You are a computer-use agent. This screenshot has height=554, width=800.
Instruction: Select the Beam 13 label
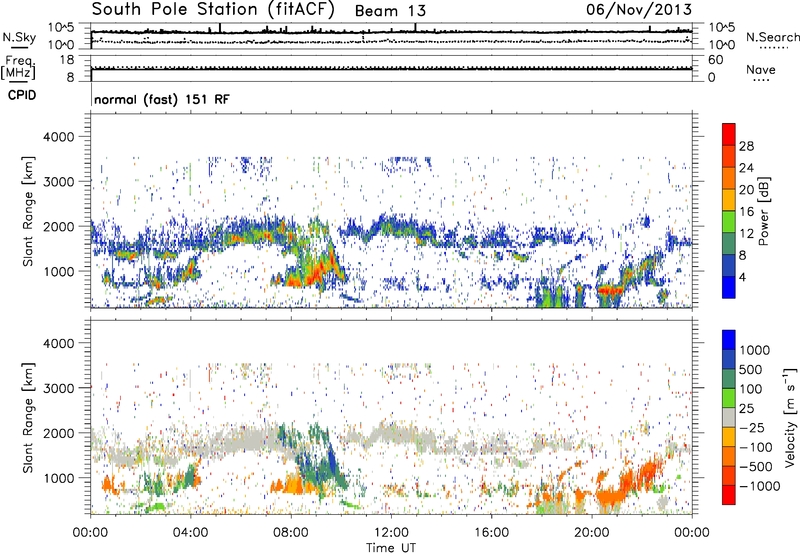(390, 11)
